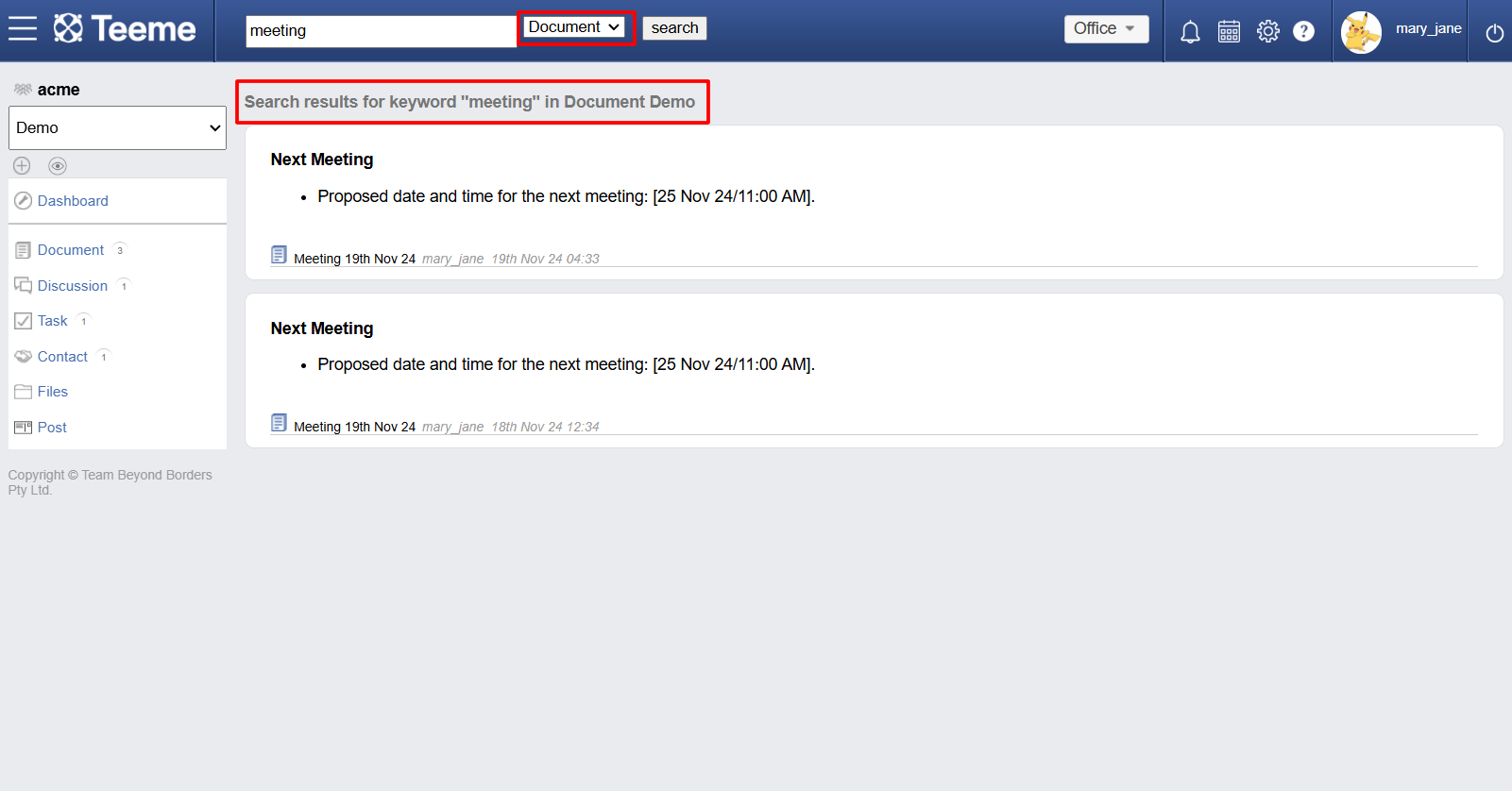The image size is (1512, 791).
Task: Open the help question mark
Action: 1303,31
